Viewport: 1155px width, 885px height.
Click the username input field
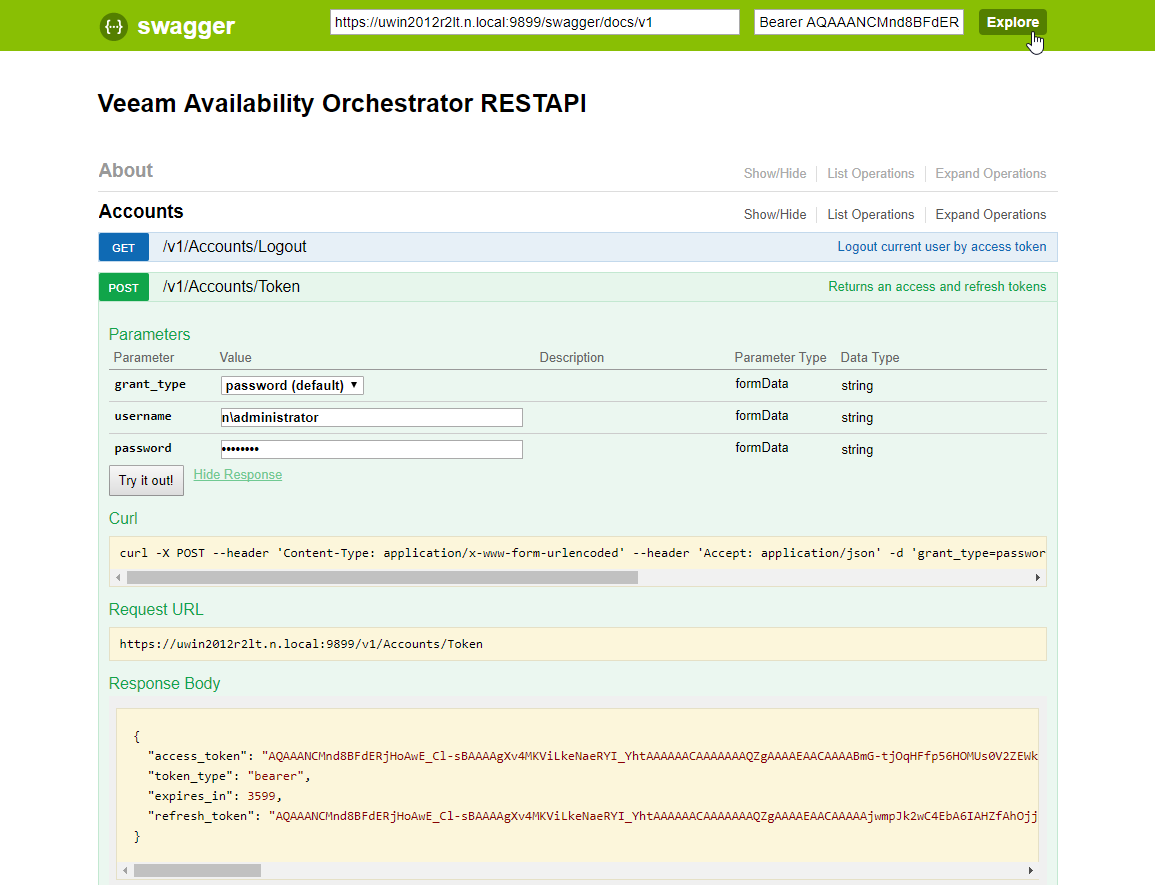point(372,417)
